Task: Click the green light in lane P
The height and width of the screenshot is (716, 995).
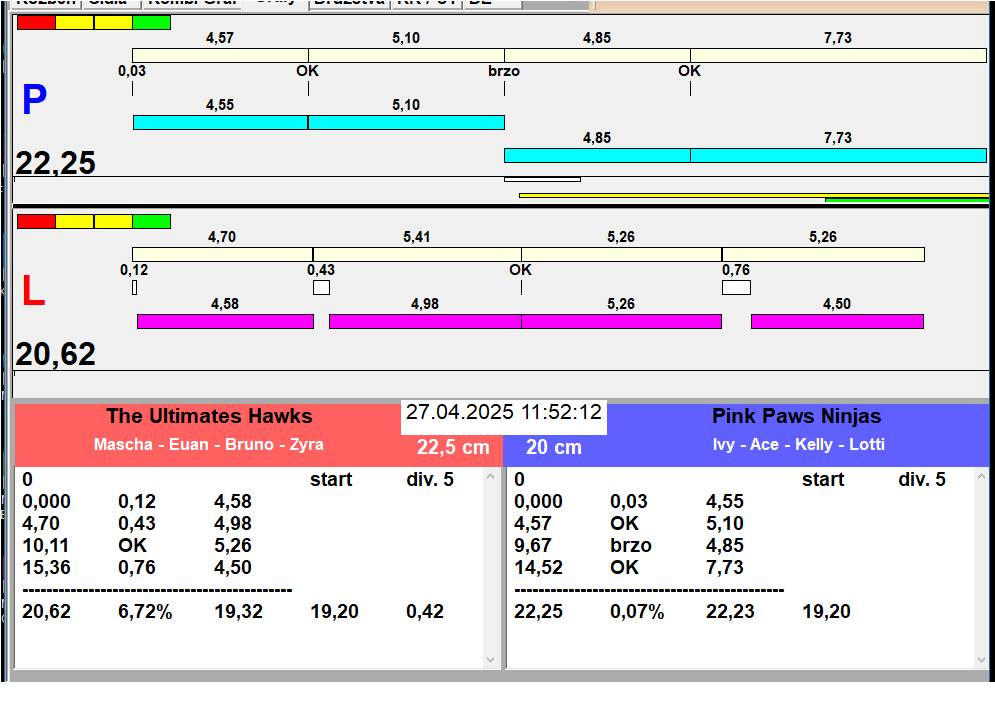Action: point(151,22)
